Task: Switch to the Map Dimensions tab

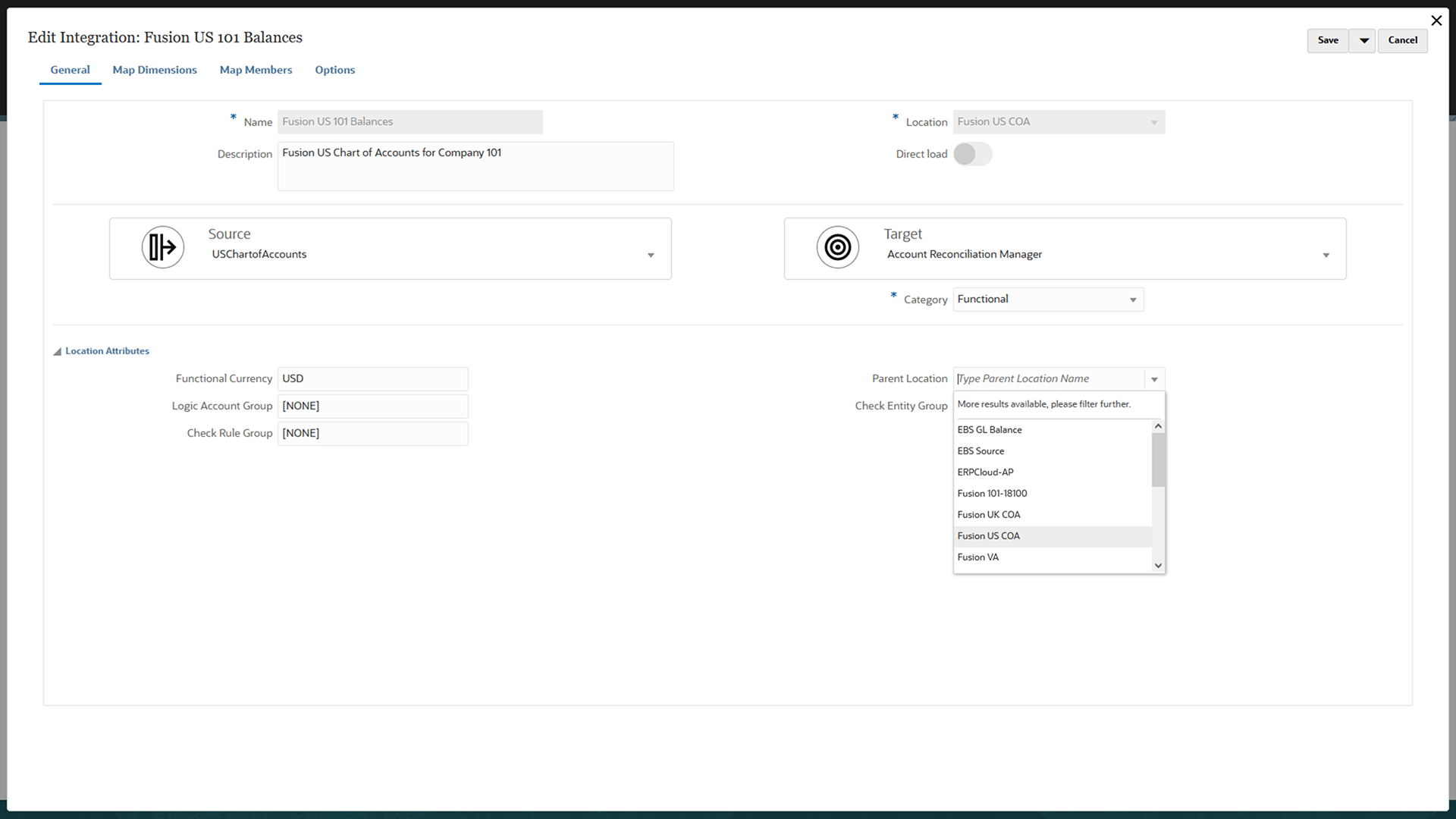Action: pos(154,70)
